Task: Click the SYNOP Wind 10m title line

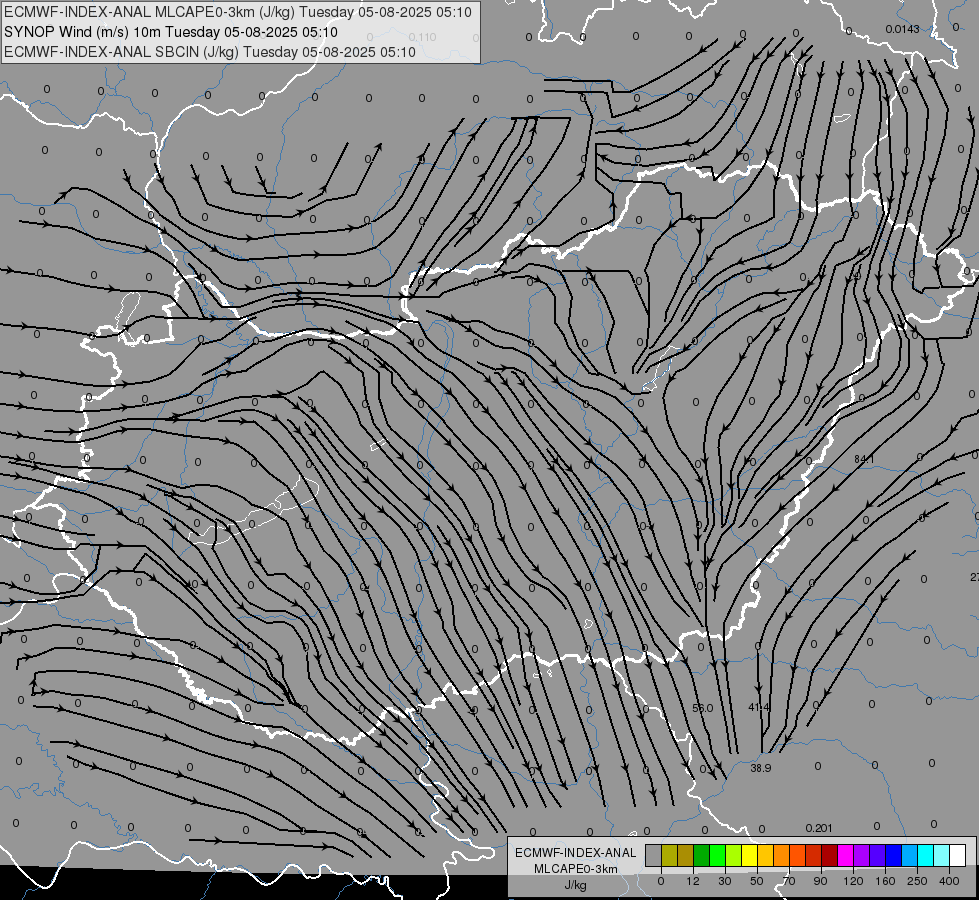Action: coord(170,32)
